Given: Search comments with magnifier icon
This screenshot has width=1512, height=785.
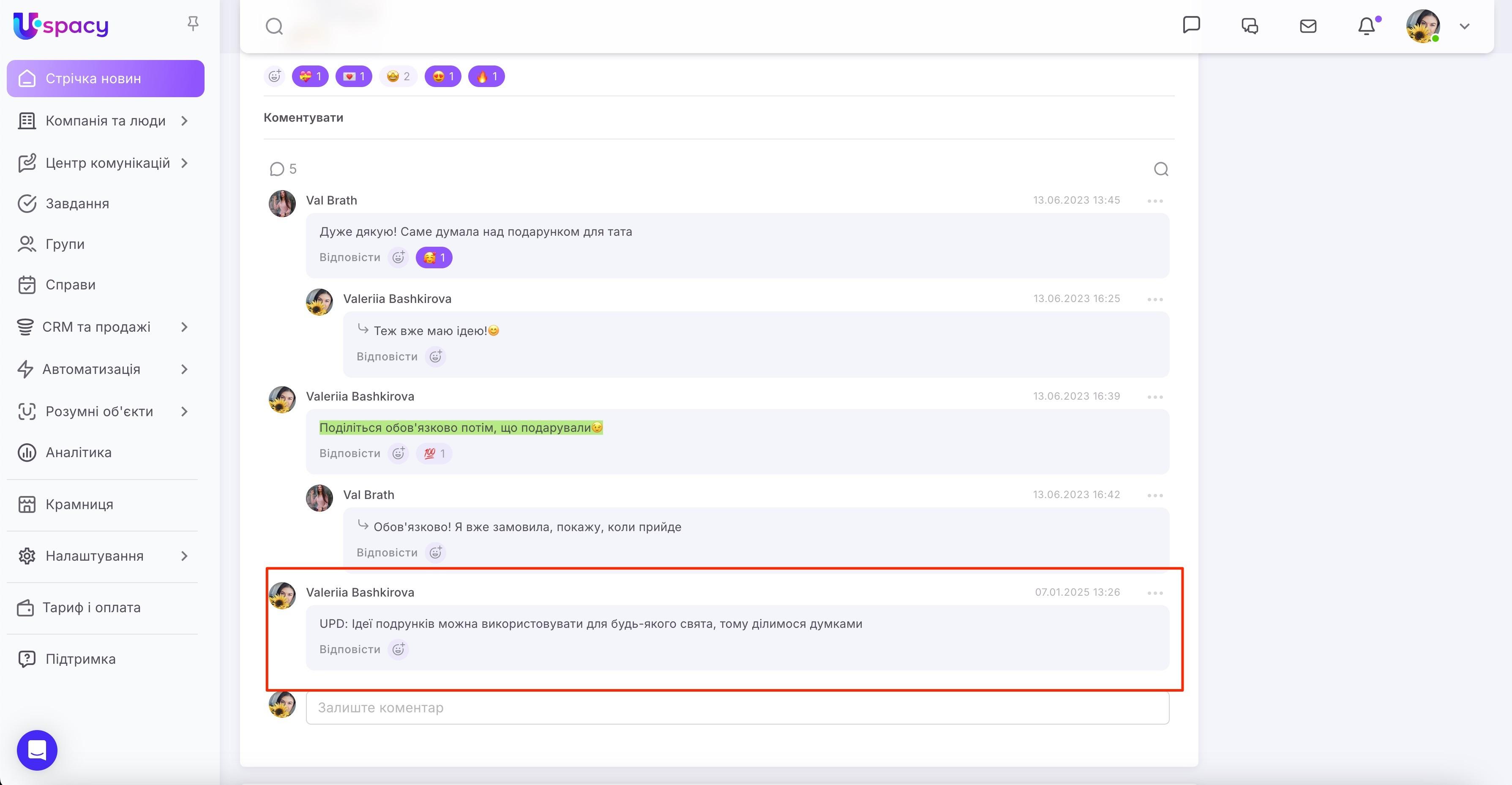Looking at the screenshot, I should click(x=1160, y=169).
